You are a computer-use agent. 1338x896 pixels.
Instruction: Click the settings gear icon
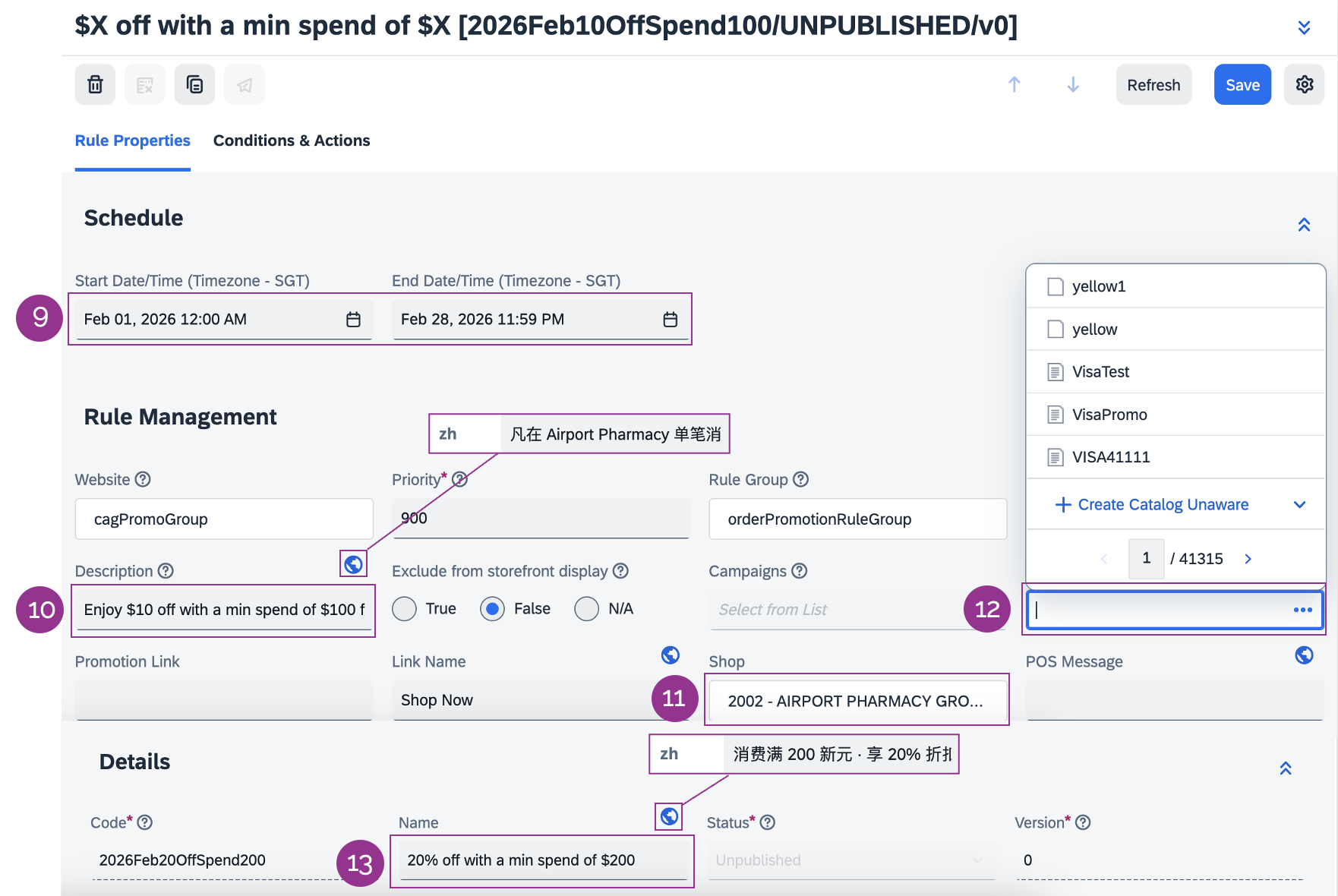tap(1304, 84)
